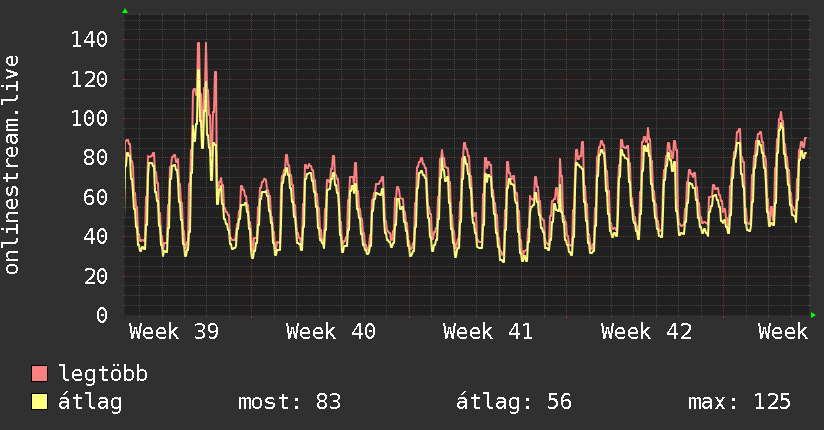Click the Week 41 axis label

click(488, 332)
